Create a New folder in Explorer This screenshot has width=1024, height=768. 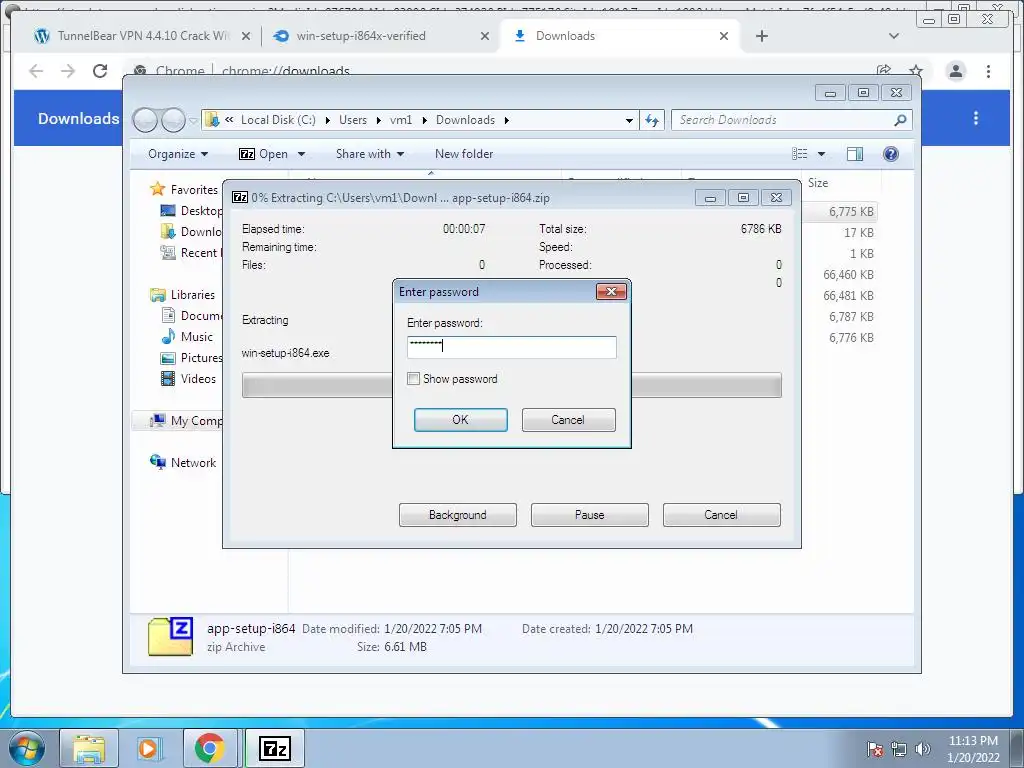point(464,154)
